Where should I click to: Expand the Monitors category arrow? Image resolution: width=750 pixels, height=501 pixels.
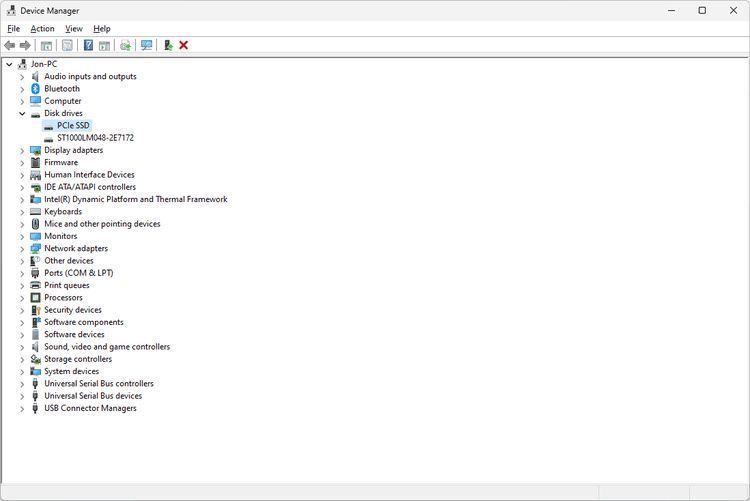22,236
